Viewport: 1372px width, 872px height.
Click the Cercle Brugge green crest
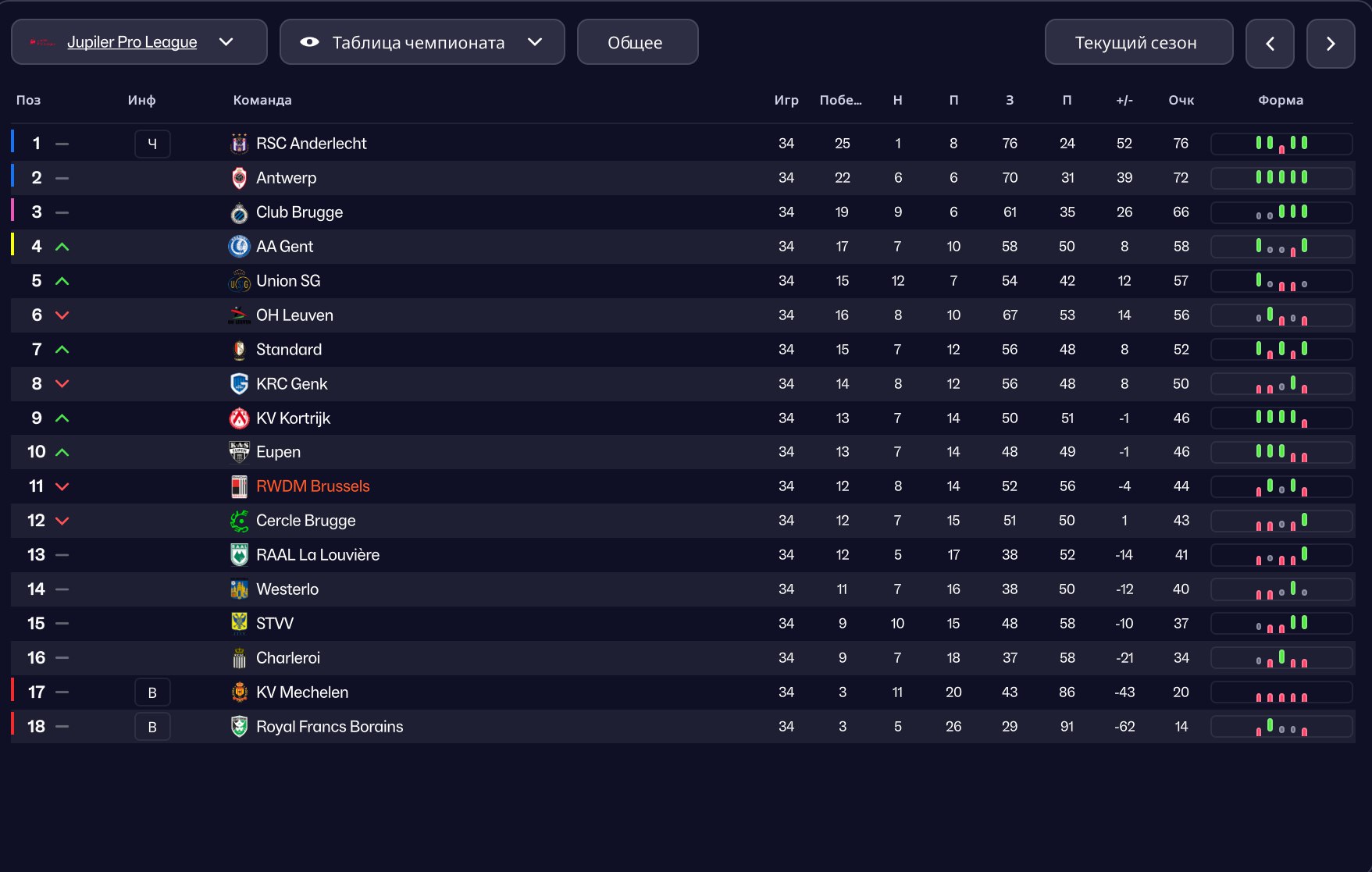point(239,521)
